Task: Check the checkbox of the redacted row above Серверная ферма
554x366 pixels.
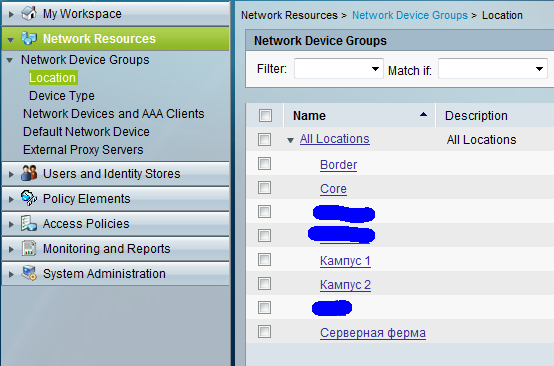Action: (x=264, y=308)
